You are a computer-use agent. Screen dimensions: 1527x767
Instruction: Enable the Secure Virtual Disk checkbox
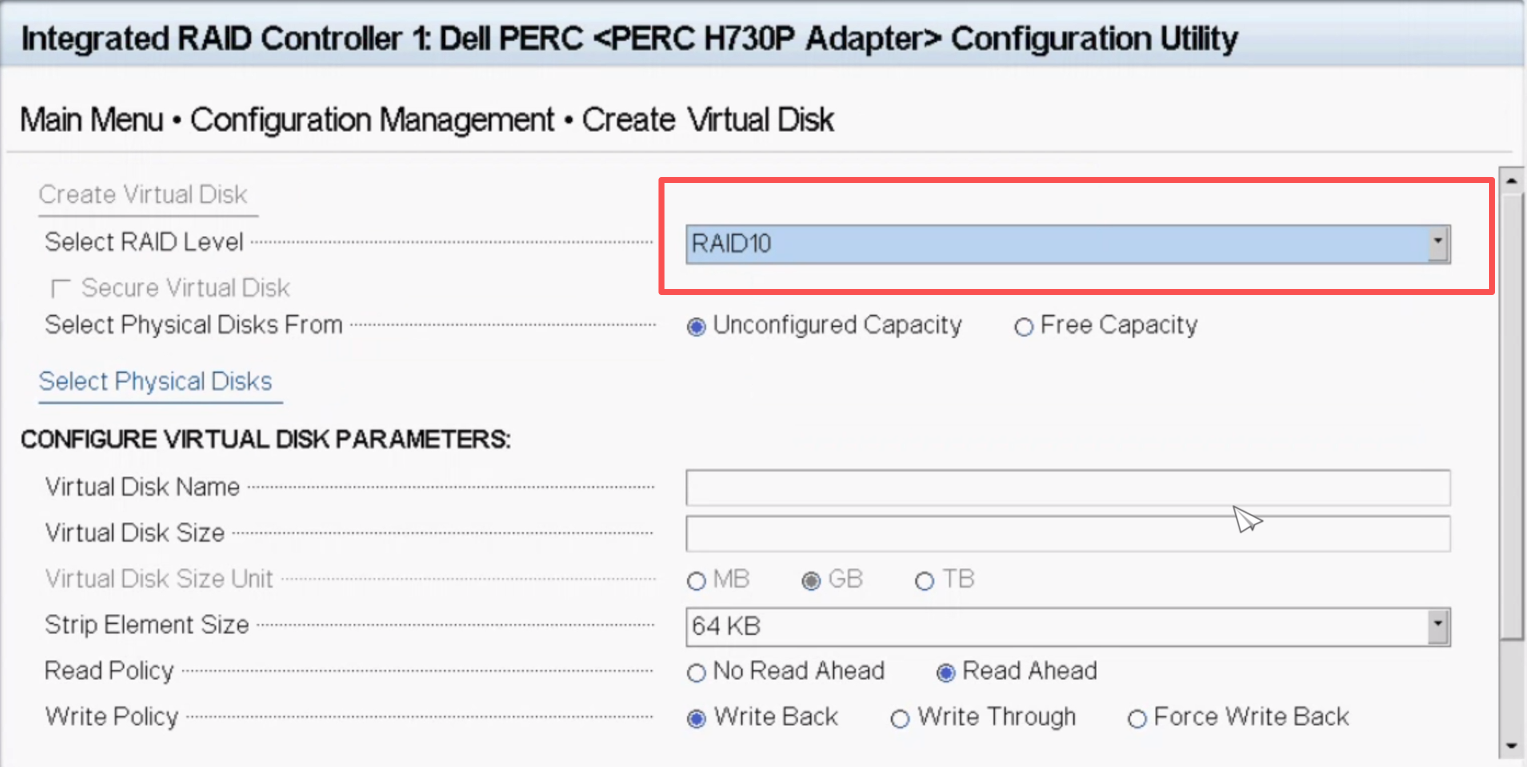click(x=61, y=289)
